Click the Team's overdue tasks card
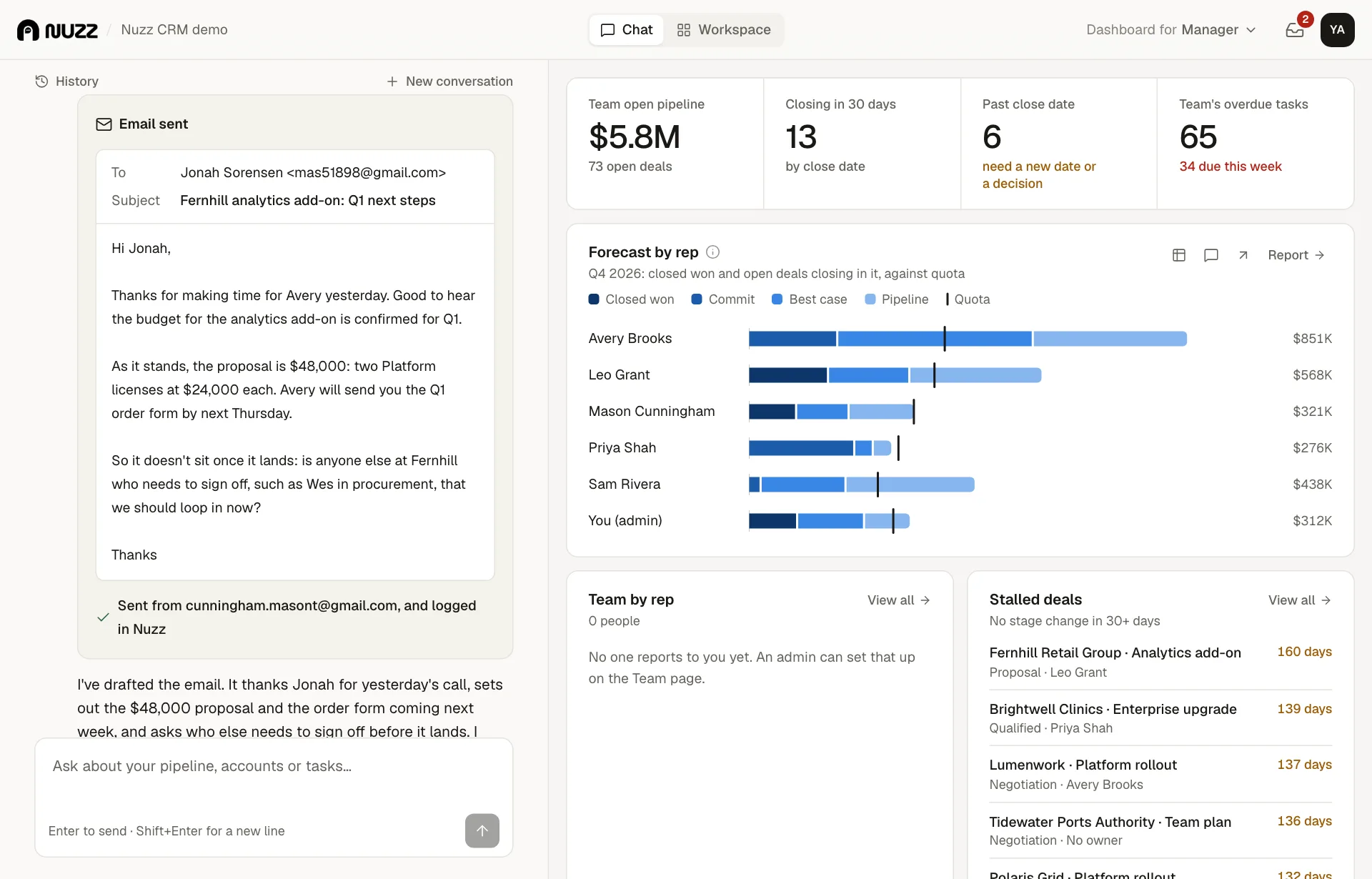This screenshot has width=1372, height=879. click(x=1256, y=144)
